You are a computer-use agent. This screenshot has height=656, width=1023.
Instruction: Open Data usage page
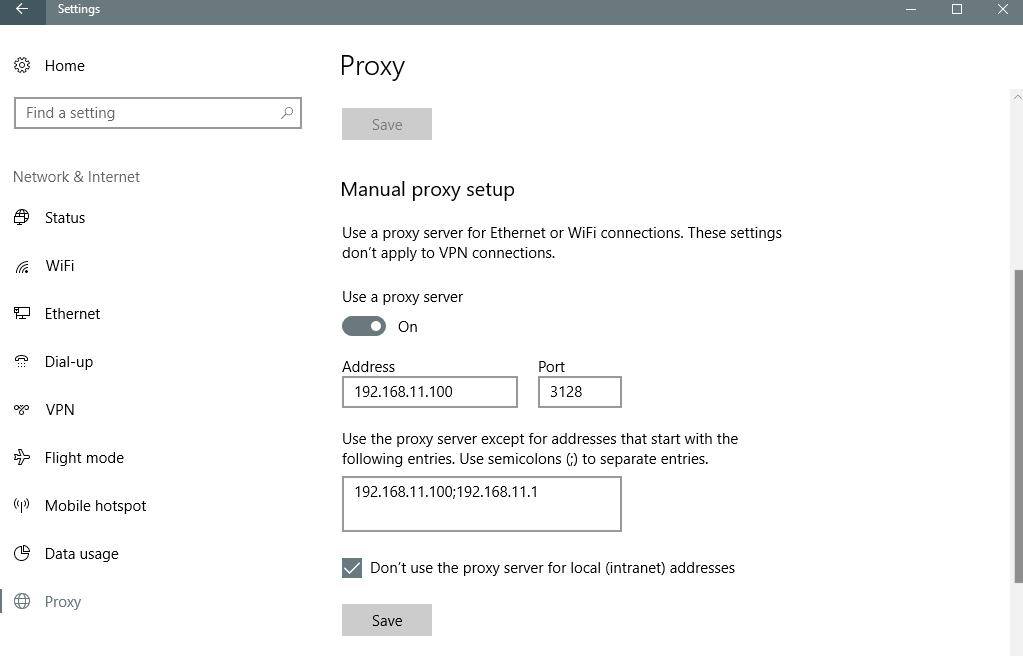pos(81,554)
